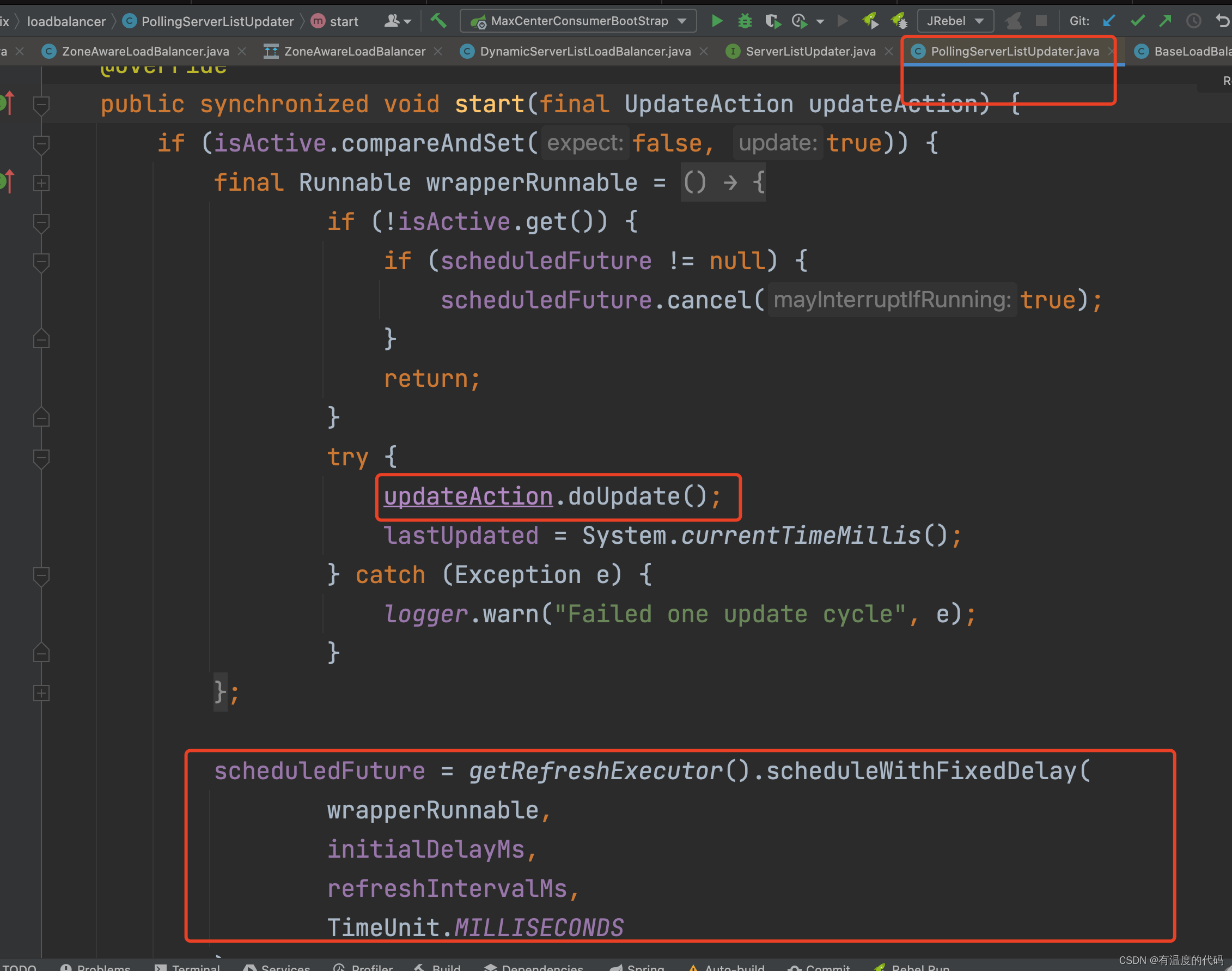Expand the folded wrapperRunnable lambda
The image size is (1232, 971).
41,183
